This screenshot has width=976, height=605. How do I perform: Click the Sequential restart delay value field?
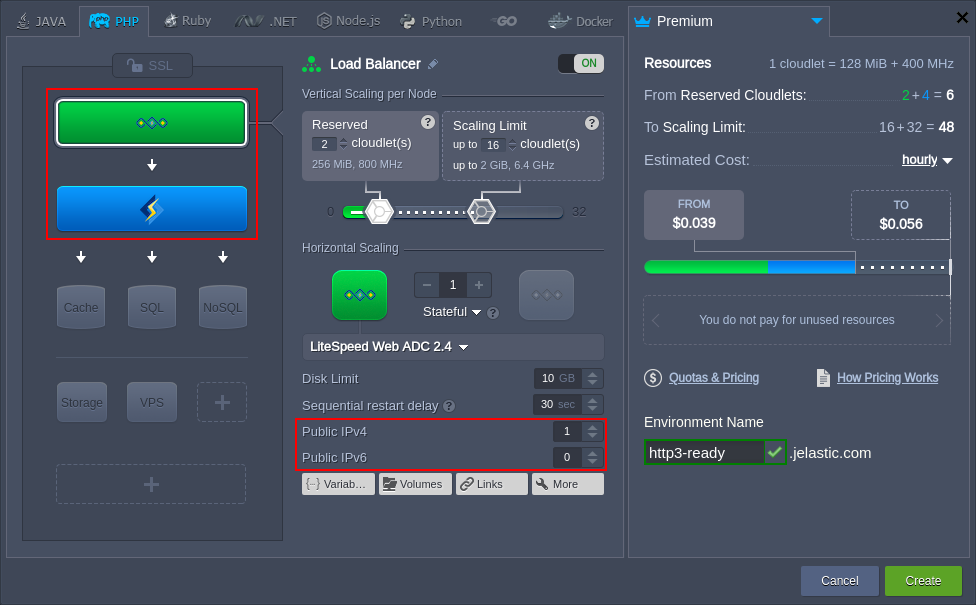pos(558,405)
